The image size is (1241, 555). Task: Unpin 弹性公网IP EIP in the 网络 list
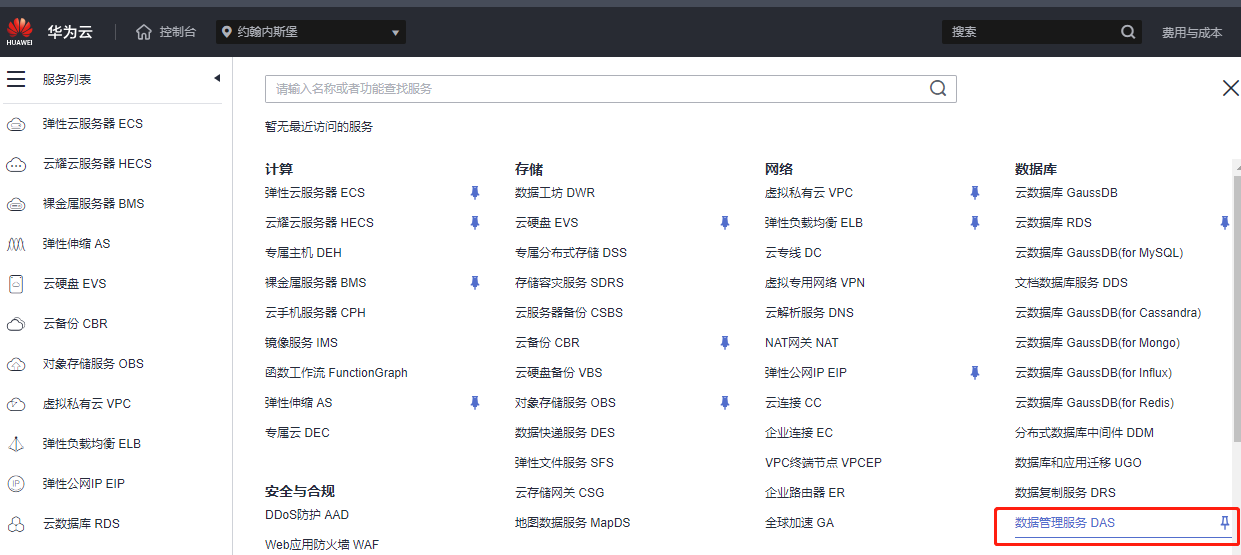tap(975, 373)
